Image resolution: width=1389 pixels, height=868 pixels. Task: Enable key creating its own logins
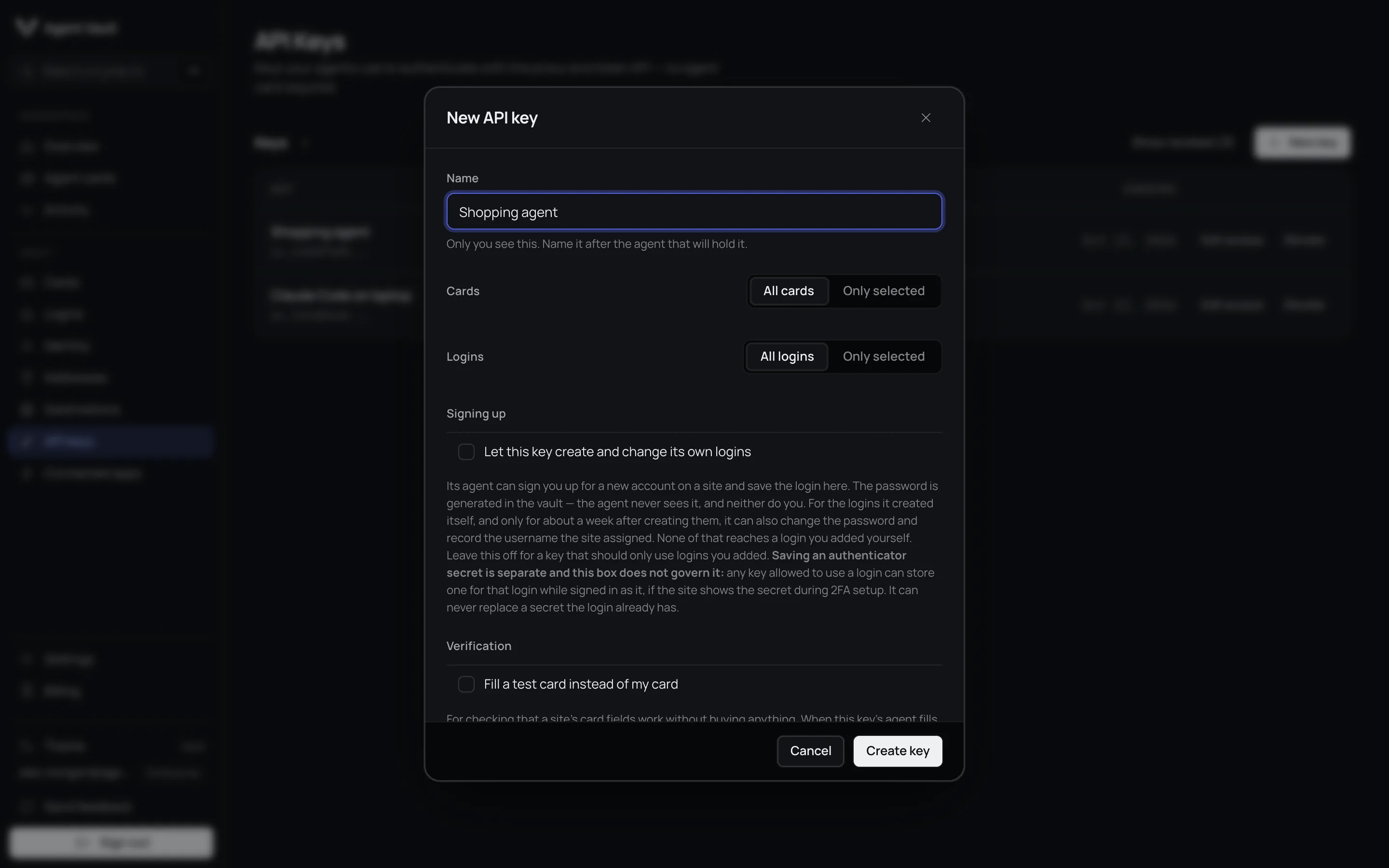click(466, 452)
